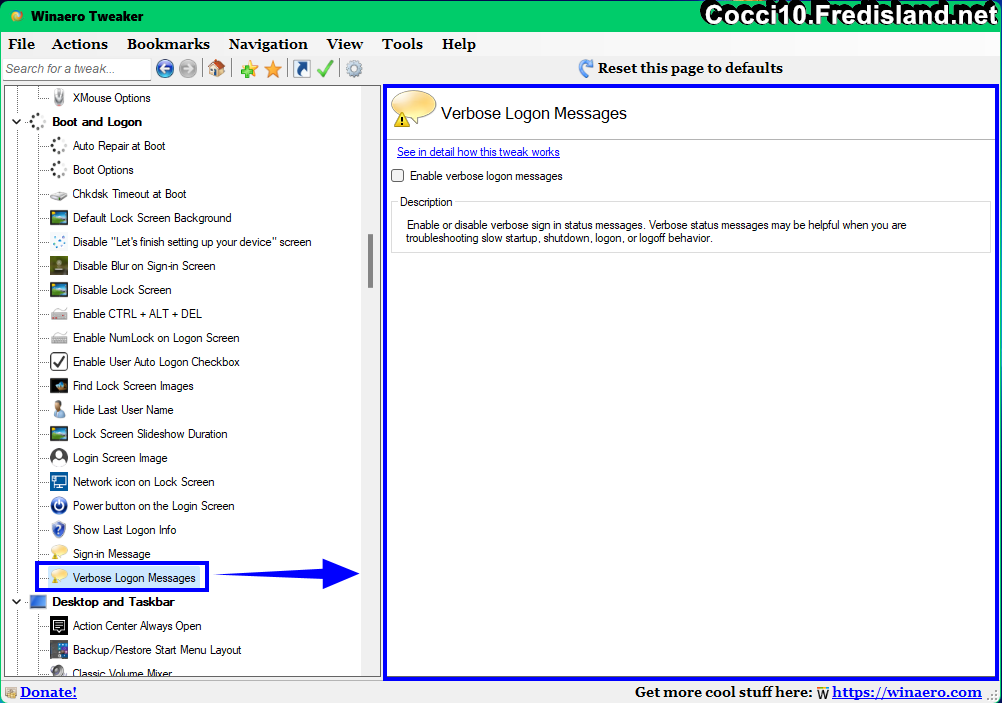Open the Tools menu
The image size is (1002, 703).
tap(403, 44)
